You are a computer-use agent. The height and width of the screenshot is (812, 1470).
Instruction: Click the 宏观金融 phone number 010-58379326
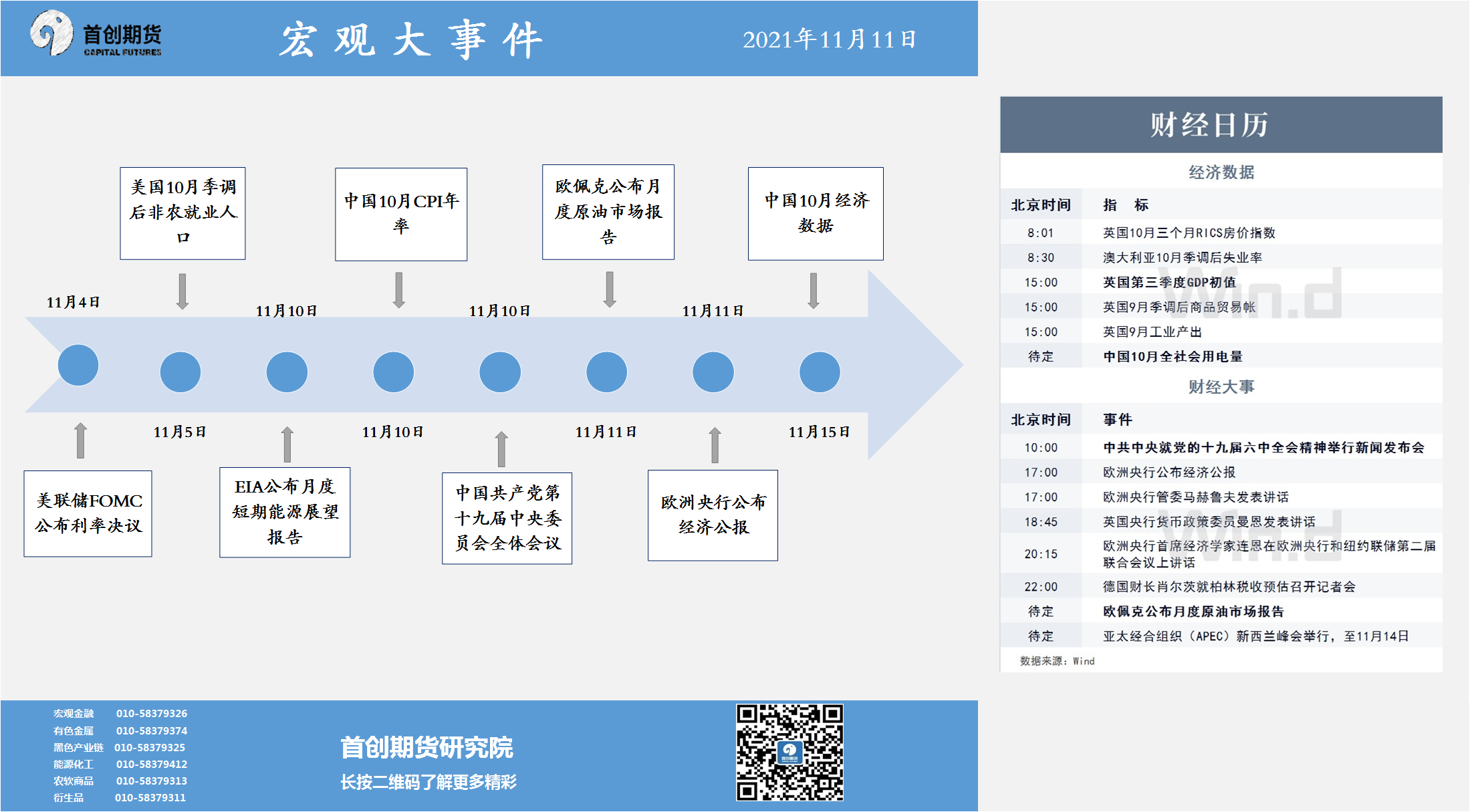(152, 713)
